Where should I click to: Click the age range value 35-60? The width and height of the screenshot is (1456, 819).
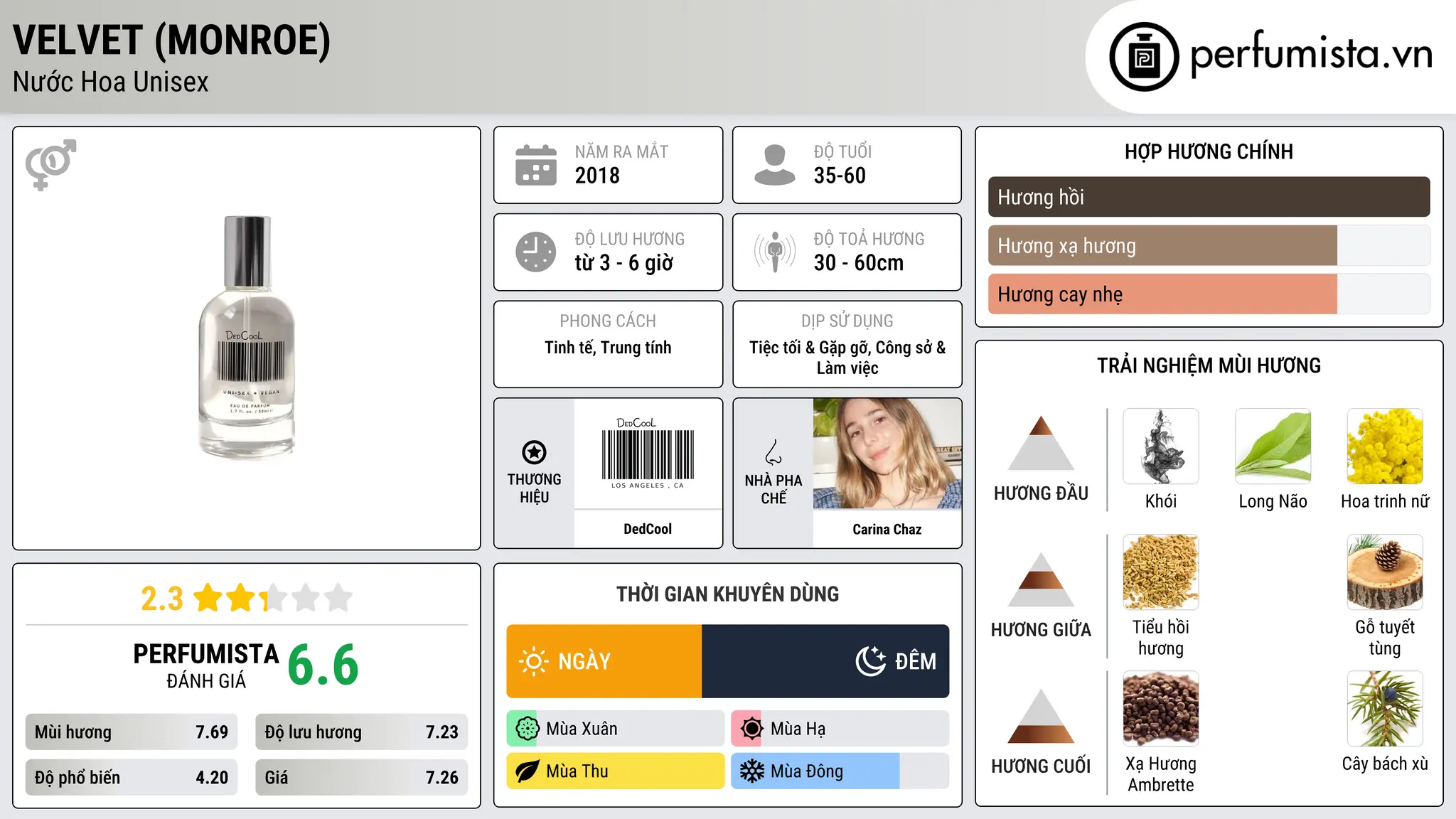pos(840,176)
